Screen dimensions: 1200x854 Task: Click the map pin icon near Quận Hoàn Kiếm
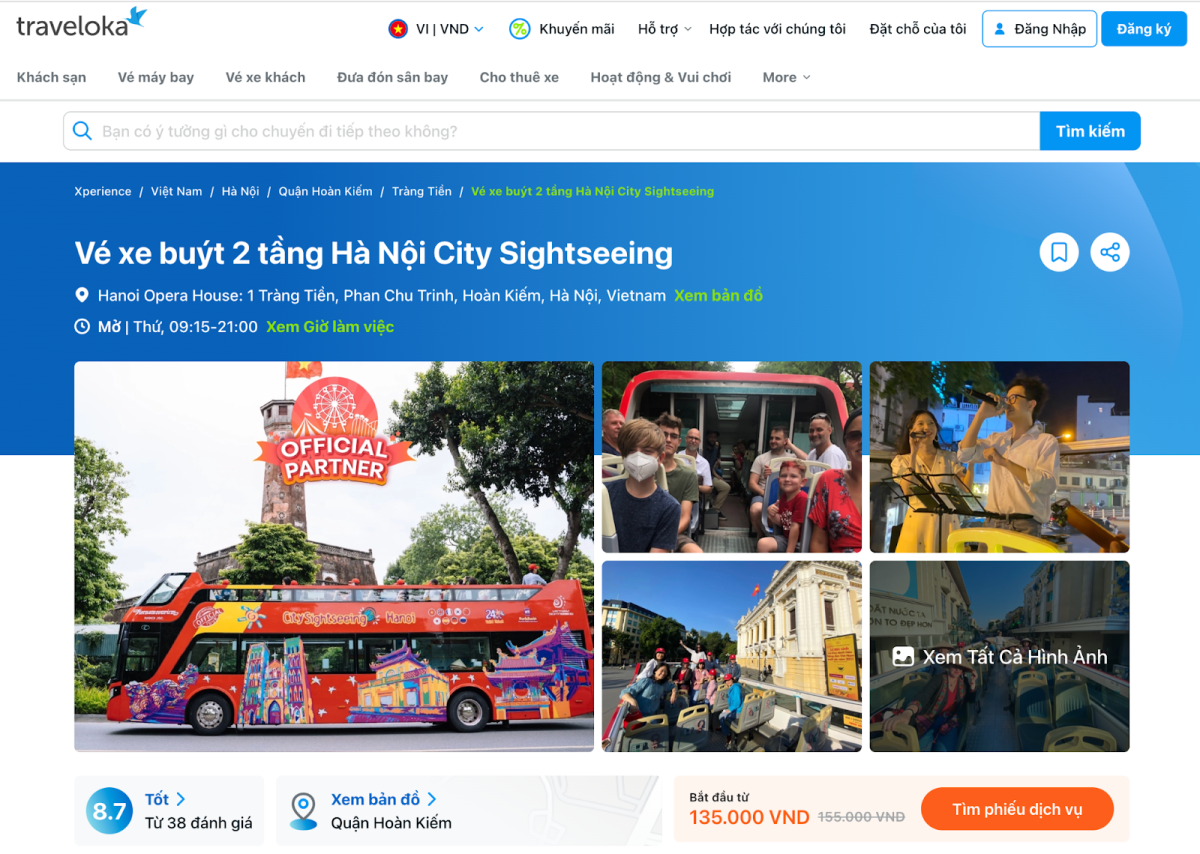(x=303, y=811)
